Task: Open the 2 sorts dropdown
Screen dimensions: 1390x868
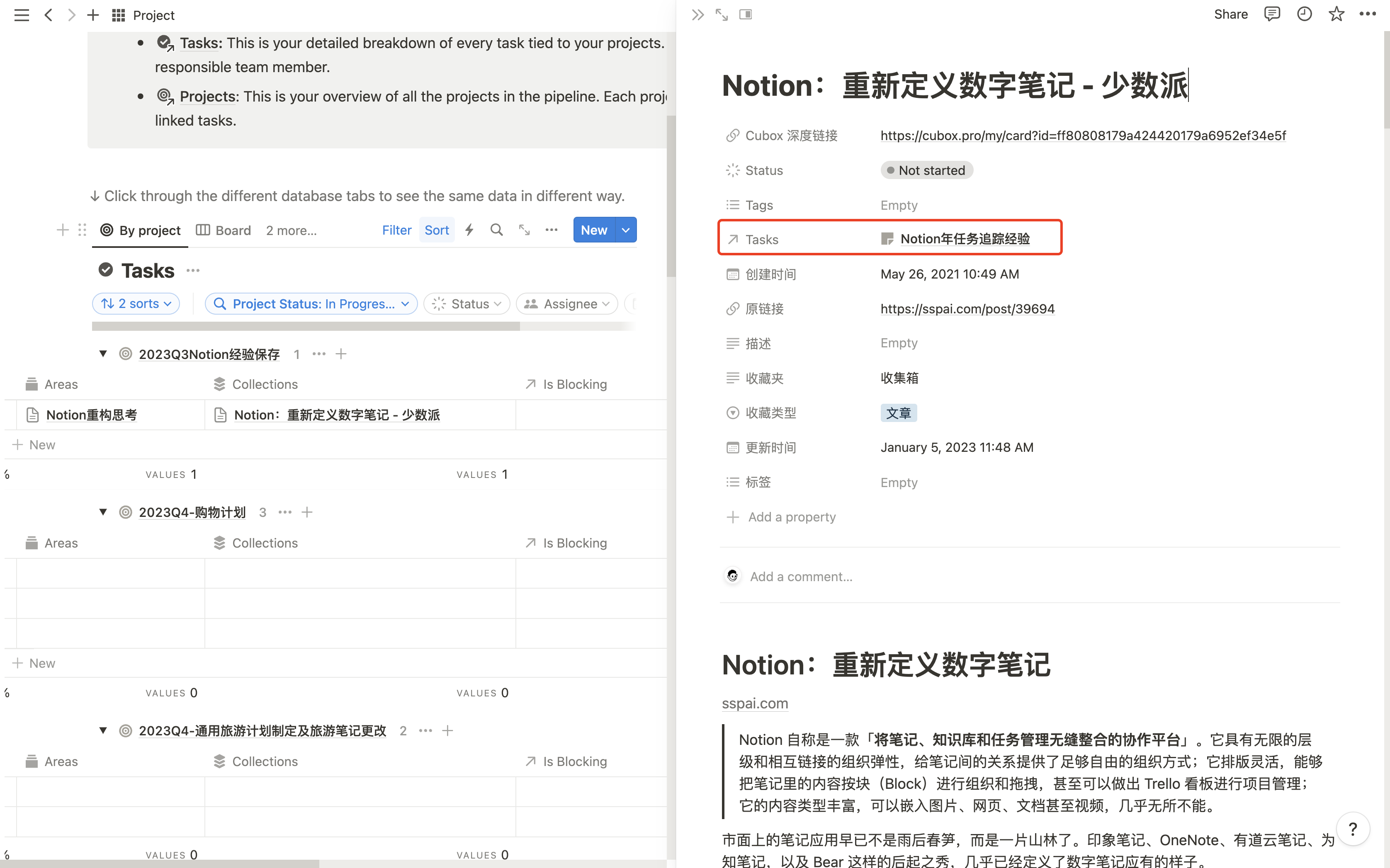Action: click(x=136, y=304)
